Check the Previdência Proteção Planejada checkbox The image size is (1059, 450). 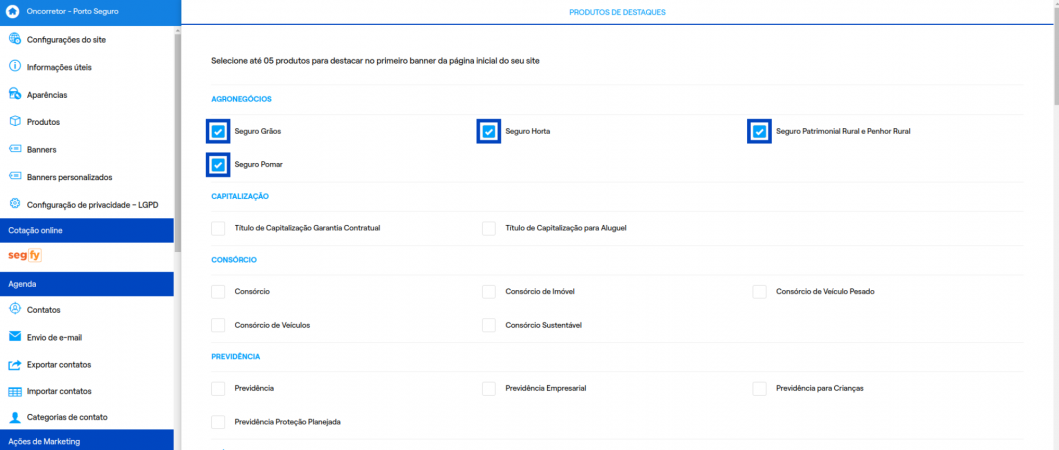click(x=218, y=422)
